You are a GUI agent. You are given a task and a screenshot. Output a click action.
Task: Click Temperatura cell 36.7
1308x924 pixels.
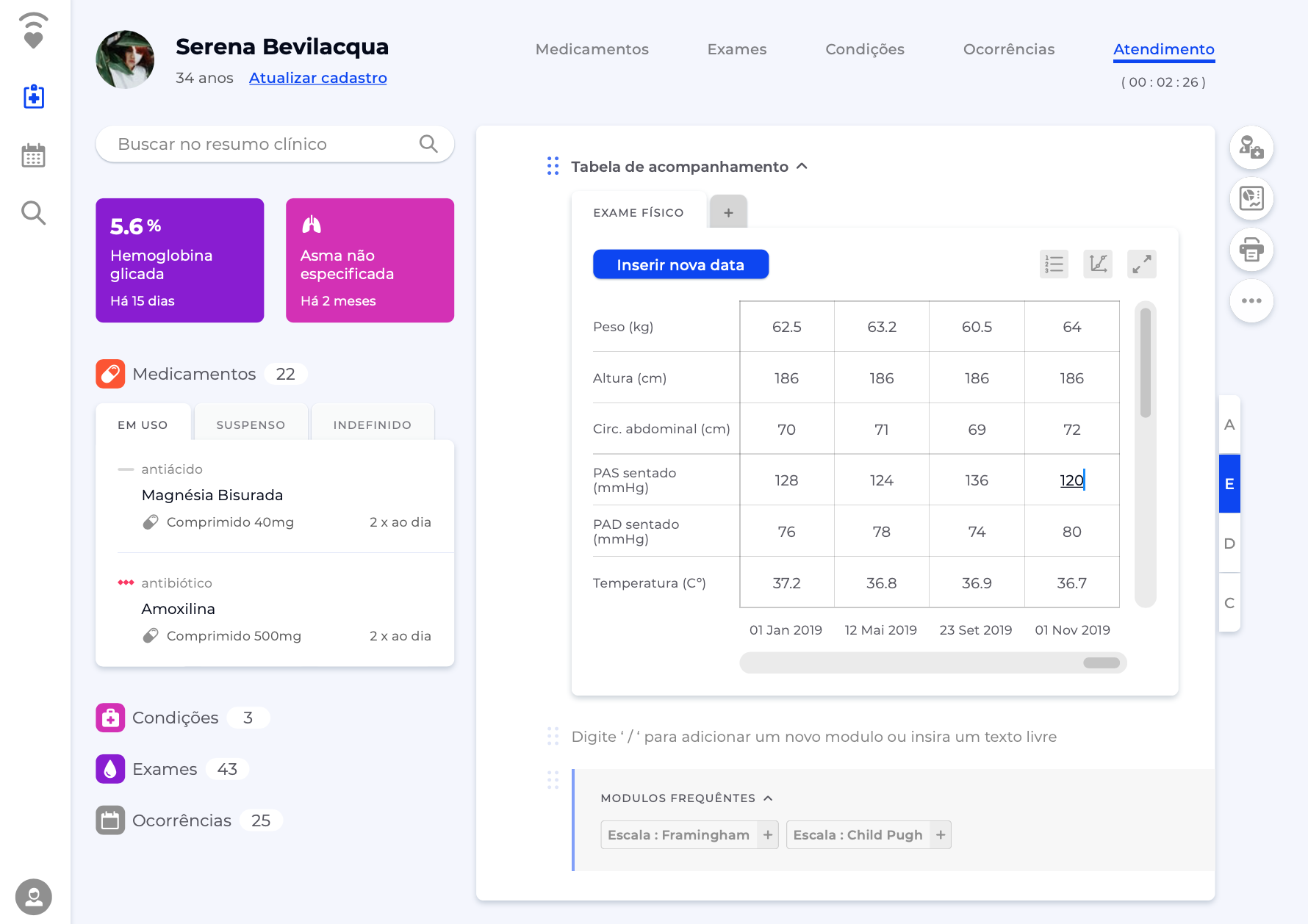click(1072, 582)
